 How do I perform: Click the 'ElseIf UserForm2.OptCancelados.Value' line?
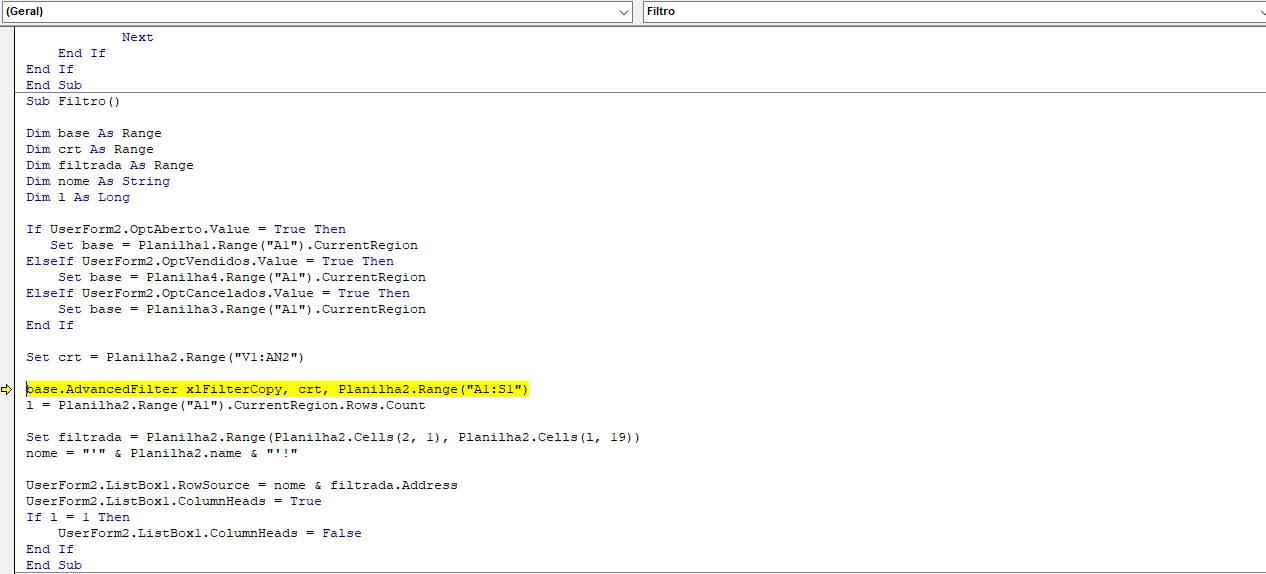(218, 293)
